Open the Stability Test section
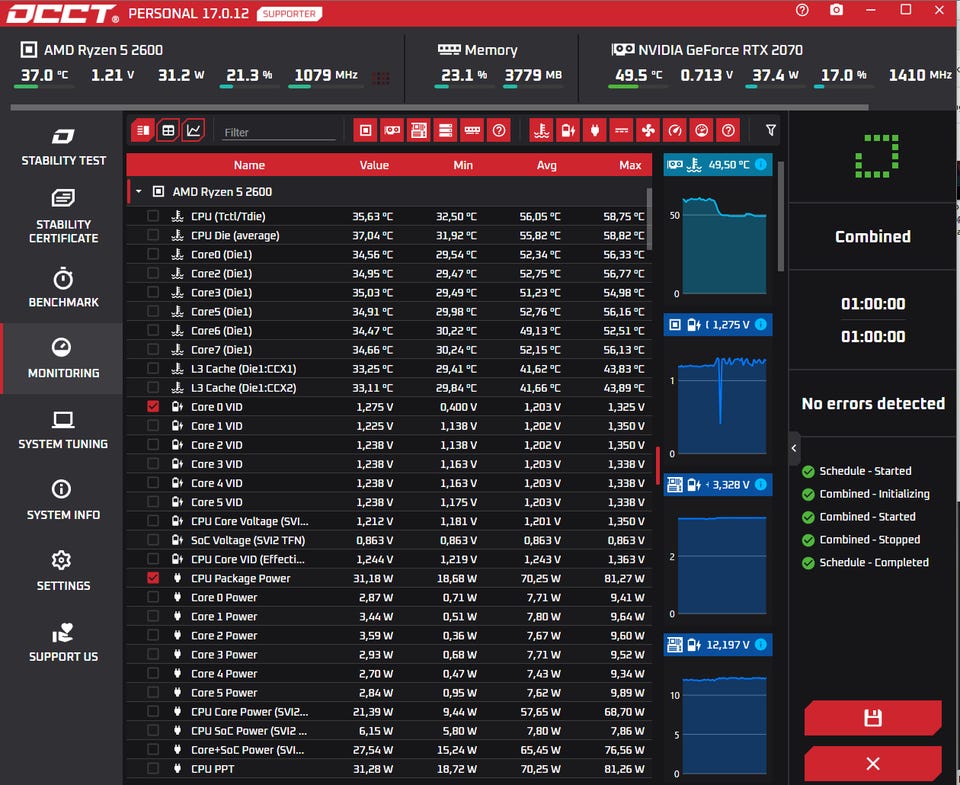The width and height of the screenshot is (960, 785). tap(63, 147)
